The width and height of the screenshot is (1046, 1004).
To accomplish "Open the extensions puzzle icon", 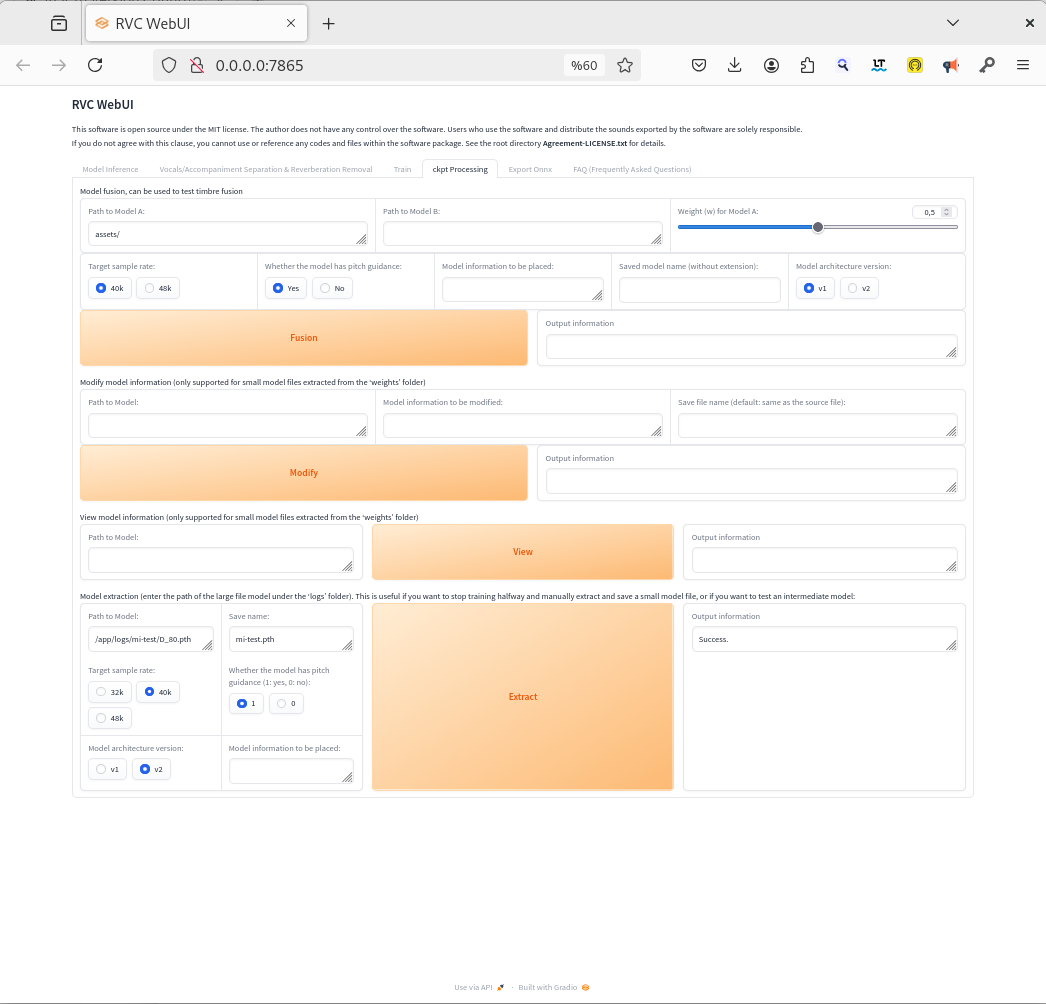I will [x=807, y=65].
